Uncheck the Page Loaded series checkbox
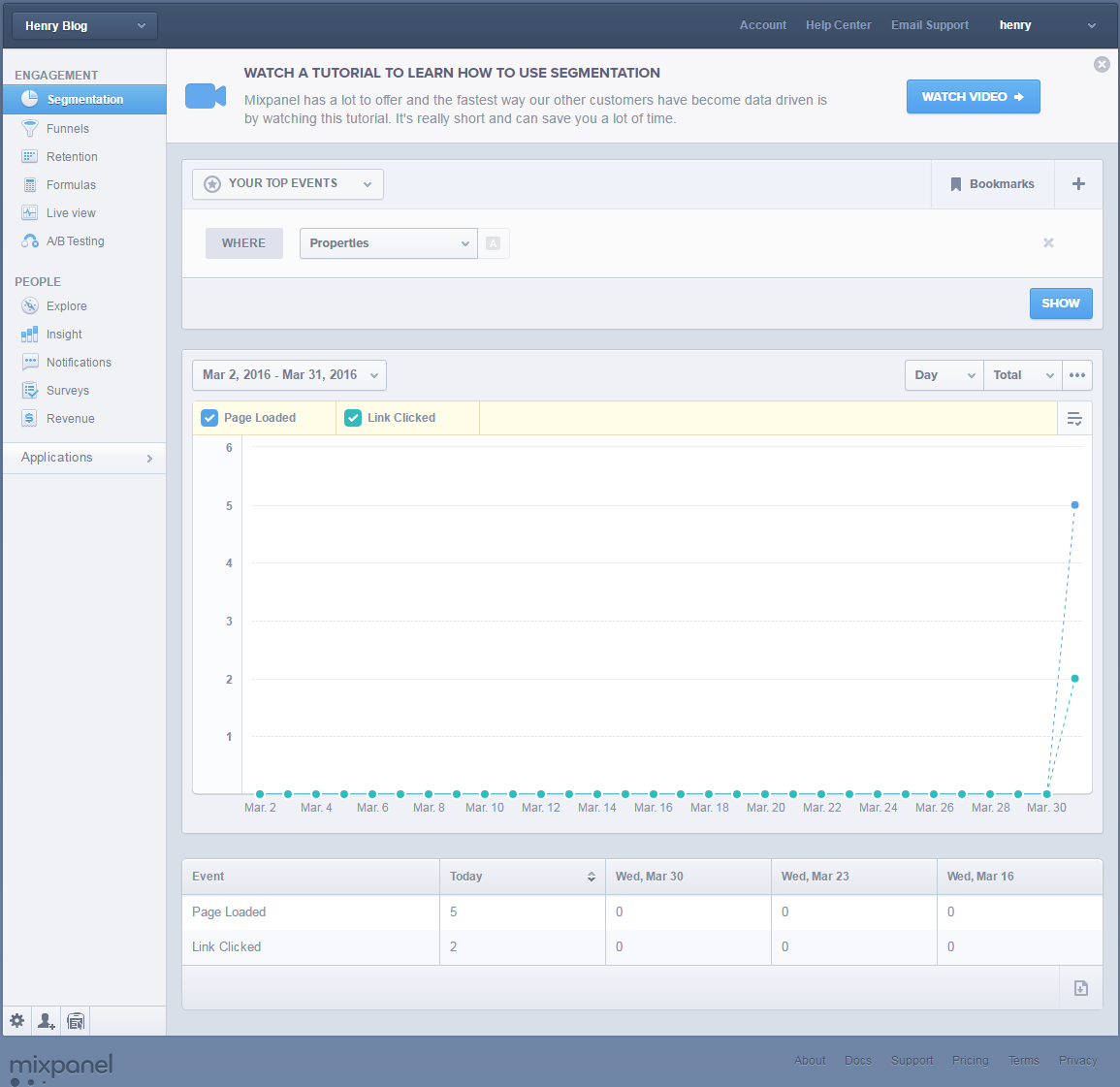 tap(209, 418)
